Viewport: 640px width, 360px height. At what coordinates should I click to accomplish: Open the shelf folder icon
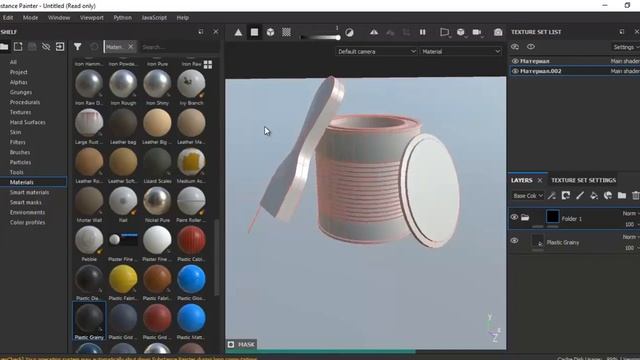[x=4, y=47]
